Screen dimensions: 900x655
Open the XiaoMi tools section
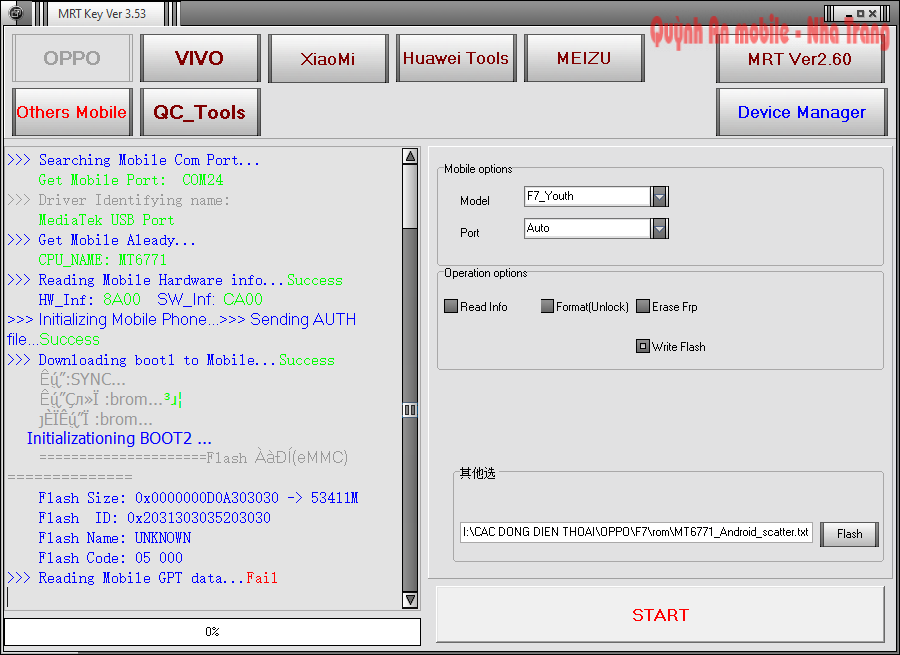tap(328, 58)
